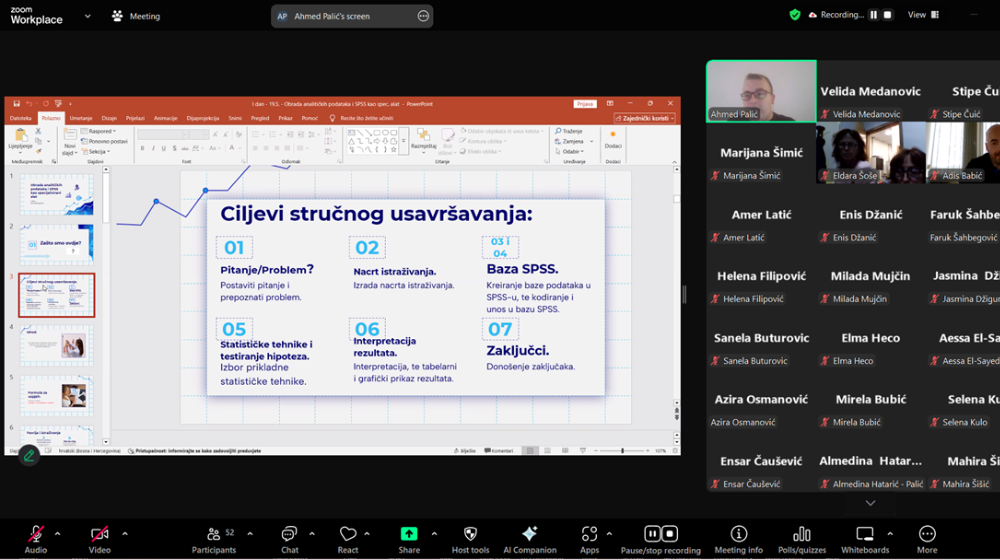Adjust the PowerPoint zoom slider

click(x=622, y=450)
